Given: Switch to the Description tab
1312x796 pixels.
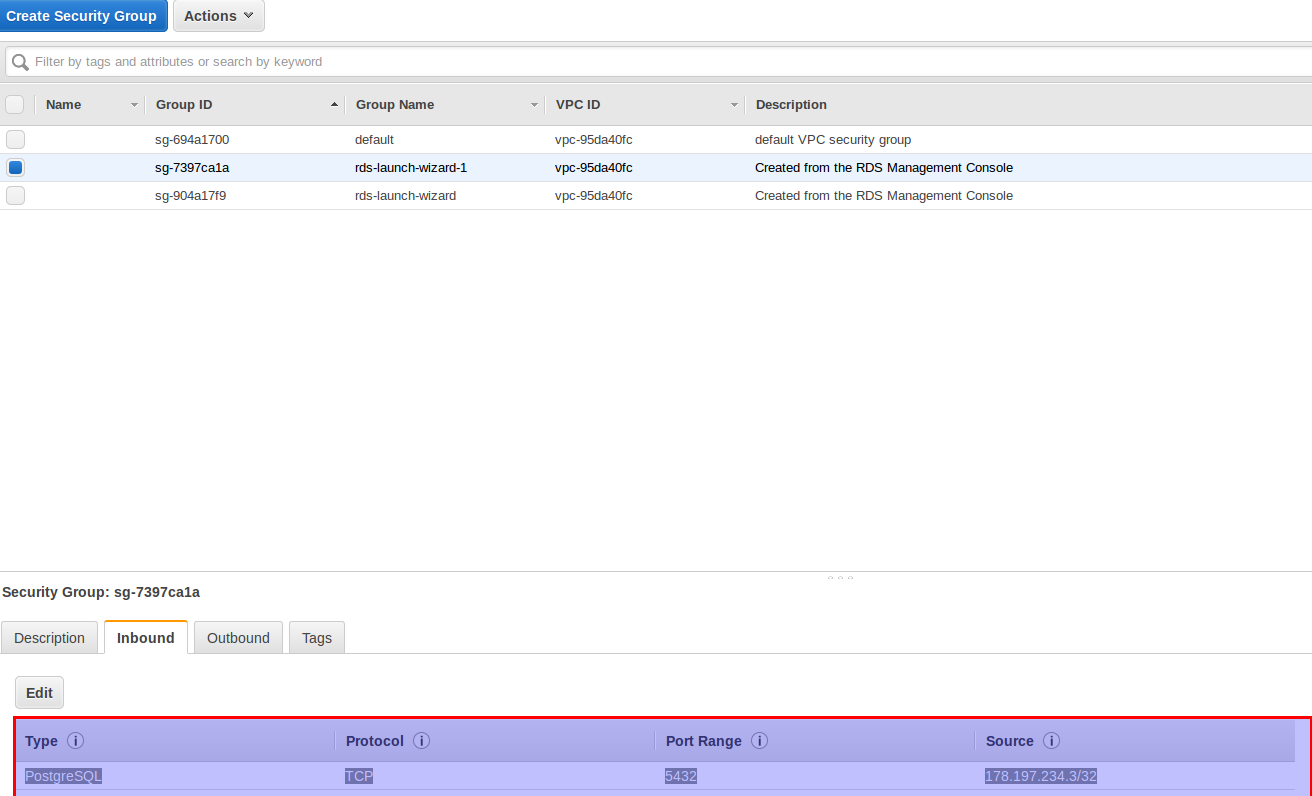Looking at the screenshot, I should [50, 638].
